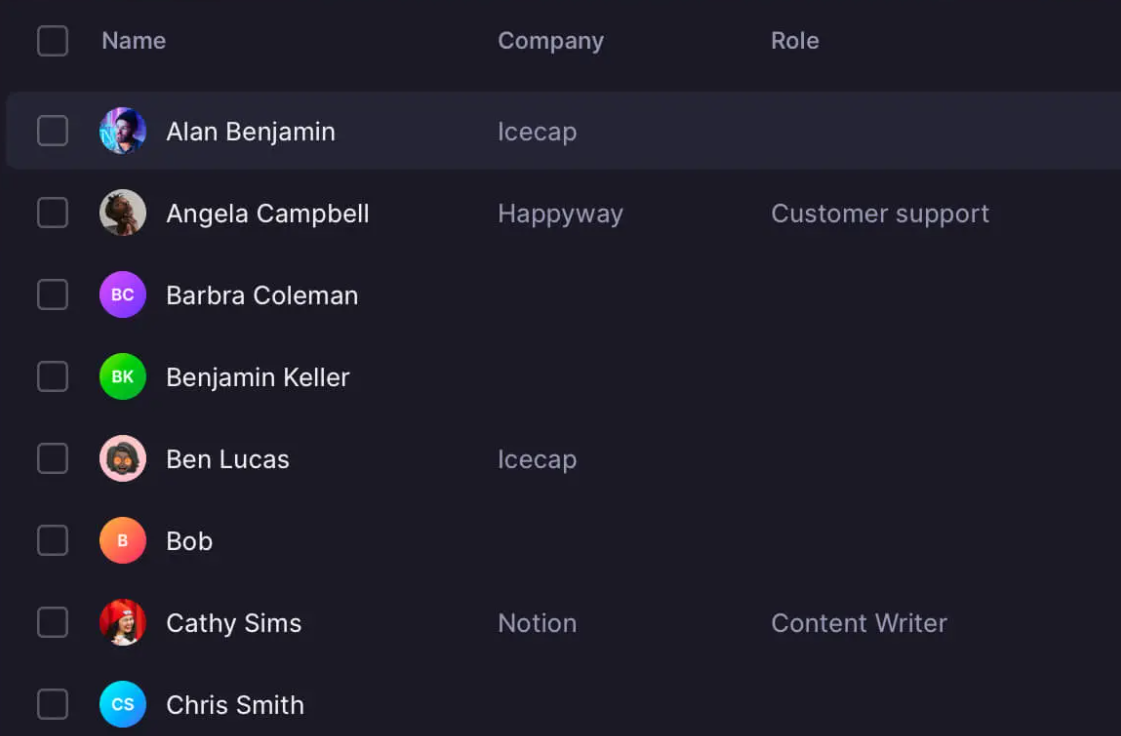Click the Customer support role cell
Screen dimensions: 1121x736
pos(879,214)
